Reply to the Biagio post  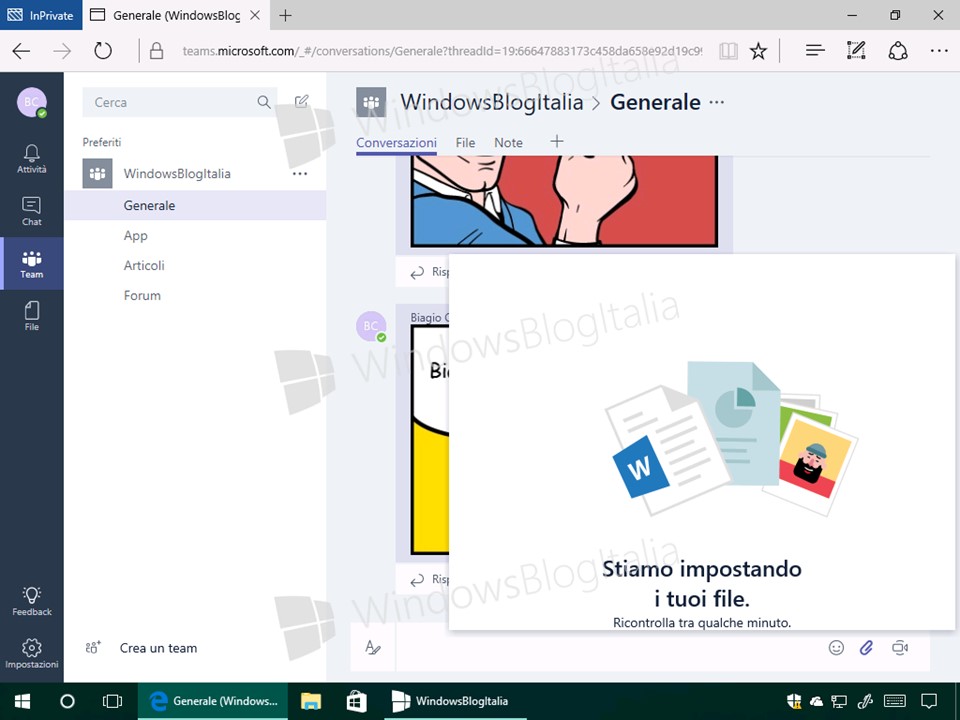[x=429, y=579]
